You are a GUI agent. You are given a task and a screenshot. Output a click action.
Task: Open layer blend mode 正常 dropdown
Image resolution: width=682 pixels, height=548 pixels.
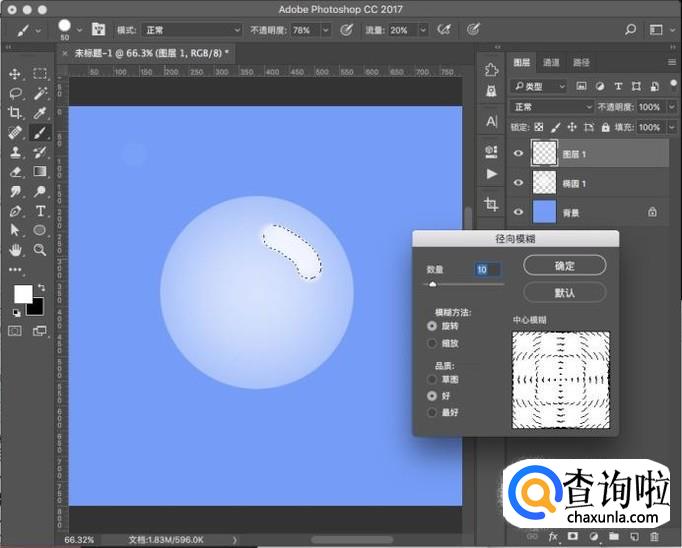pyautogui.click(x=551, y=107)
